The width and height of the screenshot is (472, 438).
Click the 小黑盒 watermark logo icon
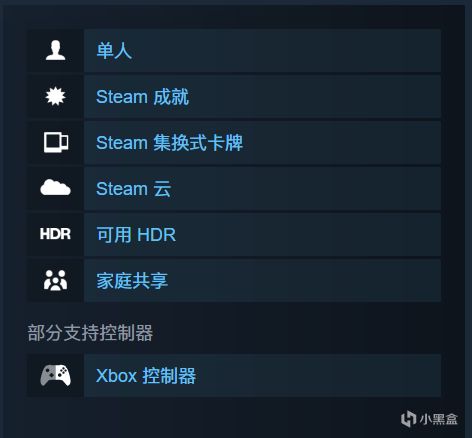click(408, 419)
